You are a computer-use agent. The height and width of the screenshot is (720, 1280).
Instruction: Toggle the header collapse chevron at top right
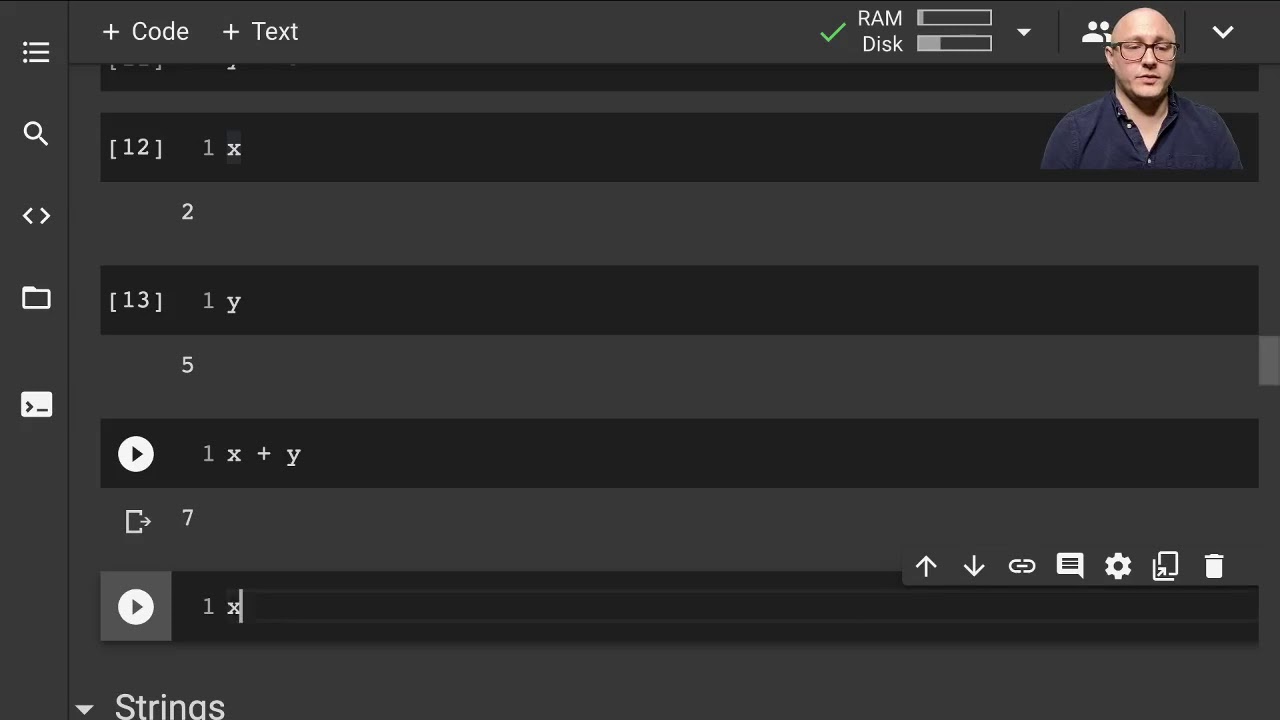[1223, 32]
